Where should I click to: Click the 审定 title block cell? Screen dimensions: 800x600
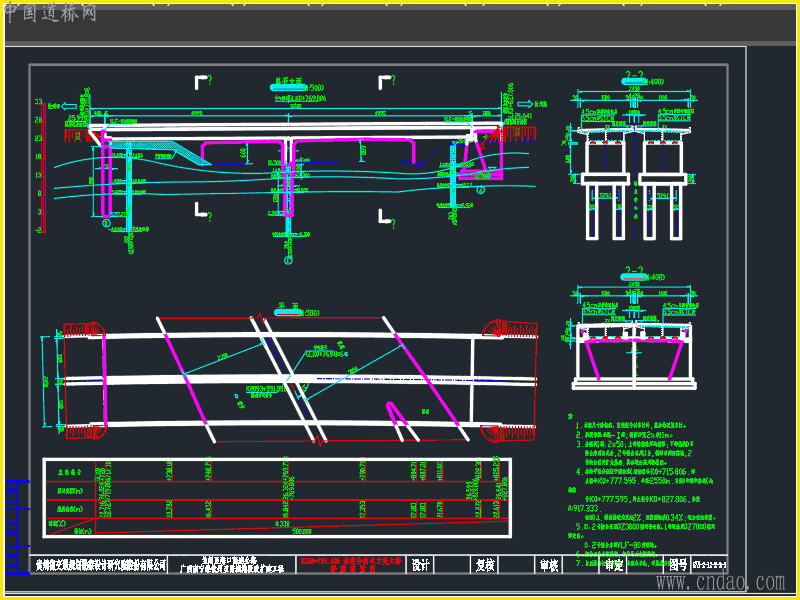coord(613,565)
